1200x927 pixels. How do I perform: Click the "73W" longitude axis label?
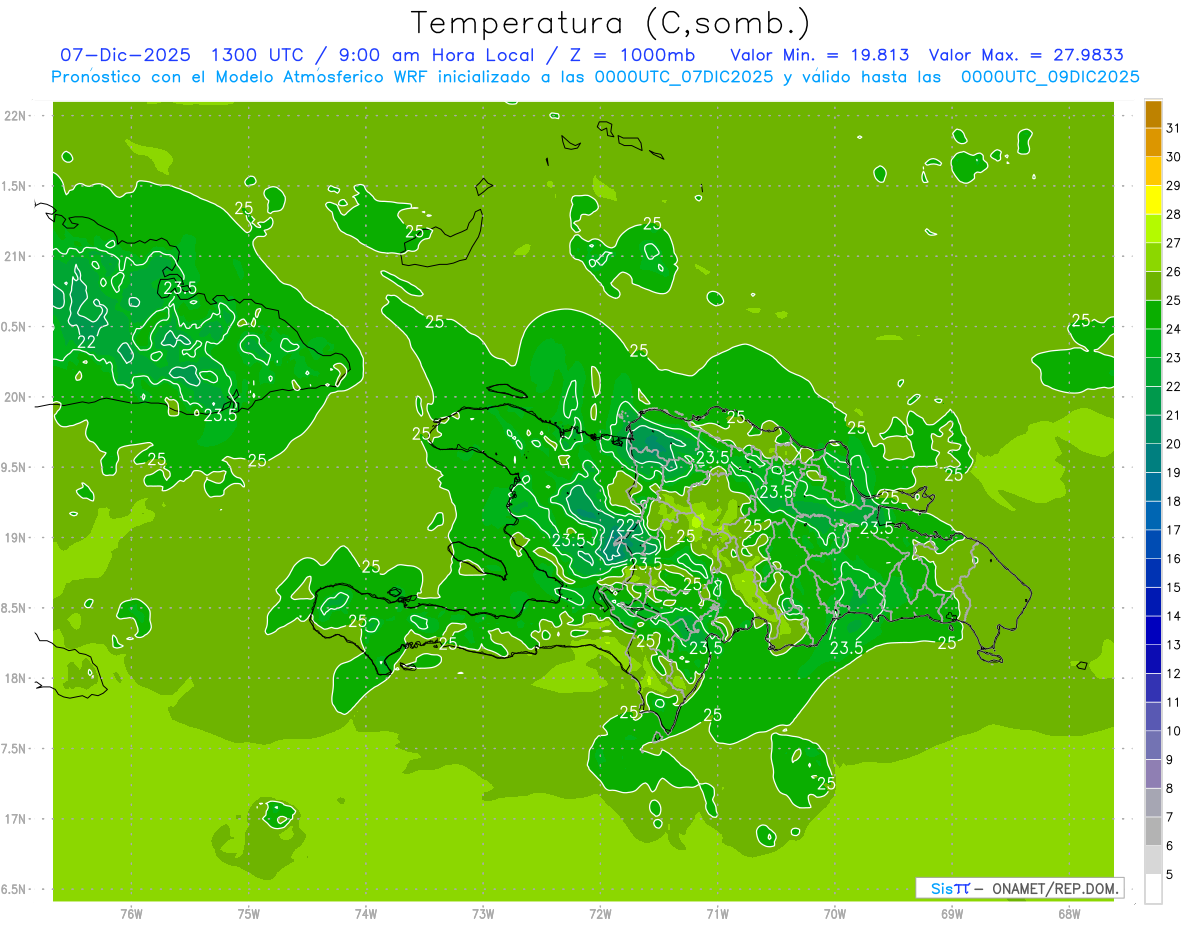[x=483, y=913]
